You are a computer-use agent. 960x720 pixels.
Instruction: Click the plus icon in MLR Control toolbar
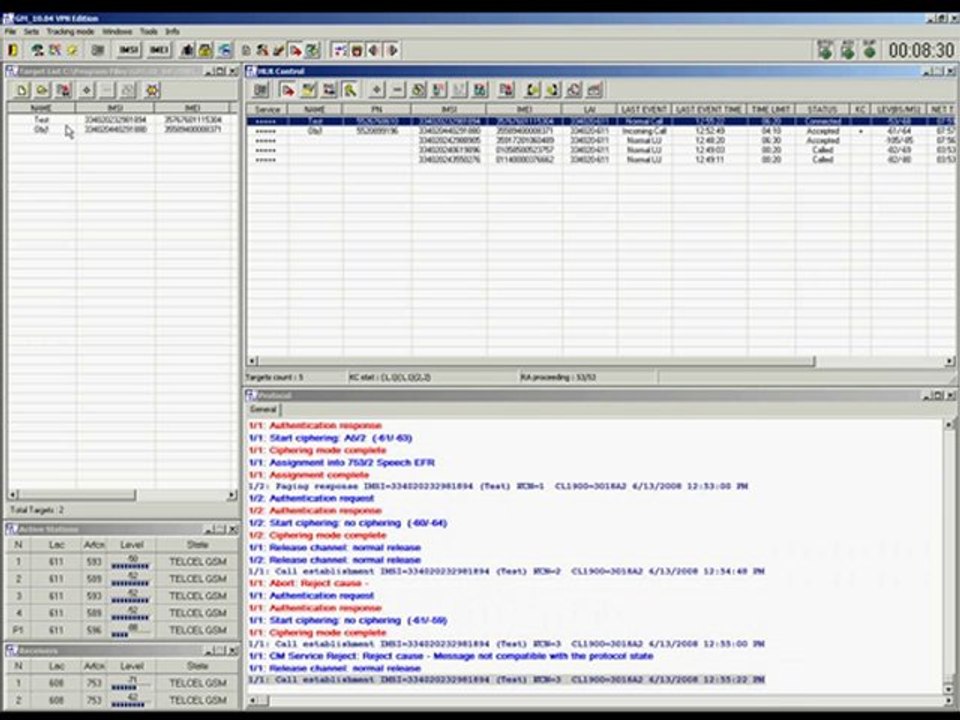click(377, 90)
